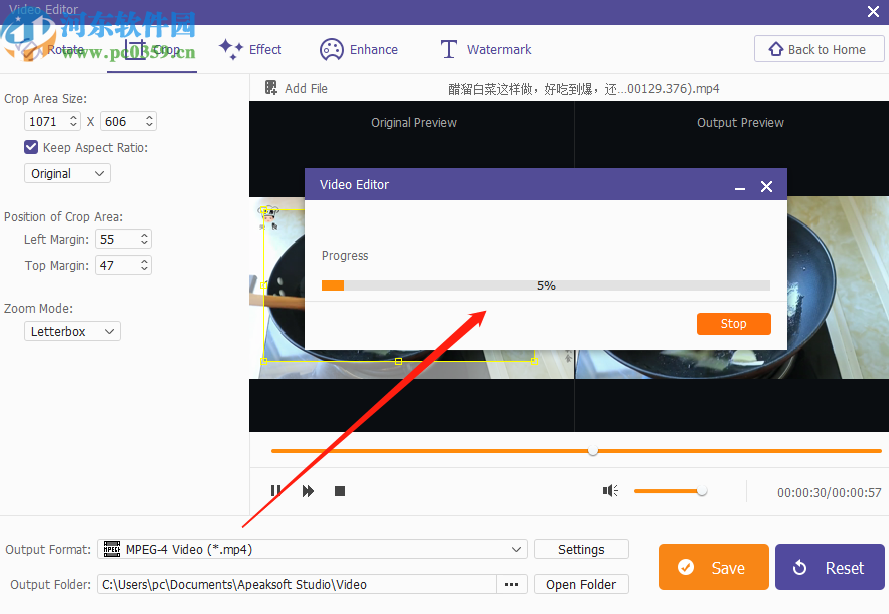Open the Original aspect ratio dropdown
Image resolution: width=889 pixels, height=614 pixels.
[67, 173]
